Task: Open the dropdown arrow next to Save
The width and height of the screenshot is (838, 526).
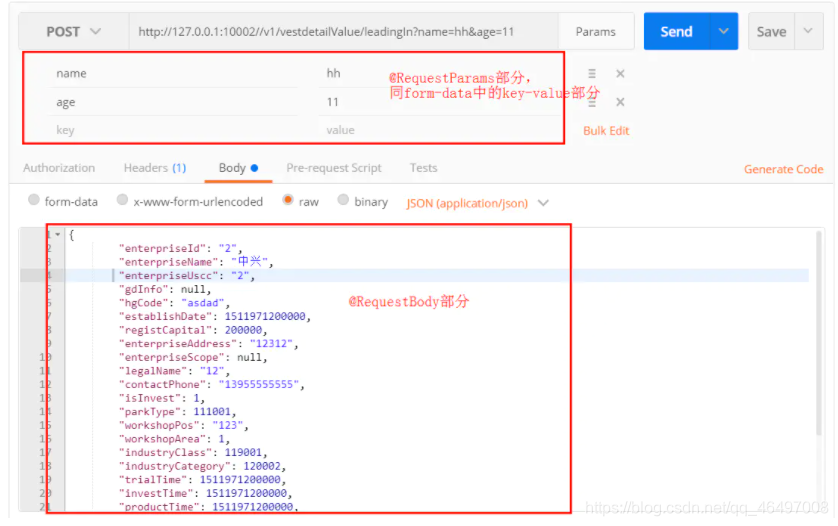Action: pyautogui.click(x=808, y=32)
